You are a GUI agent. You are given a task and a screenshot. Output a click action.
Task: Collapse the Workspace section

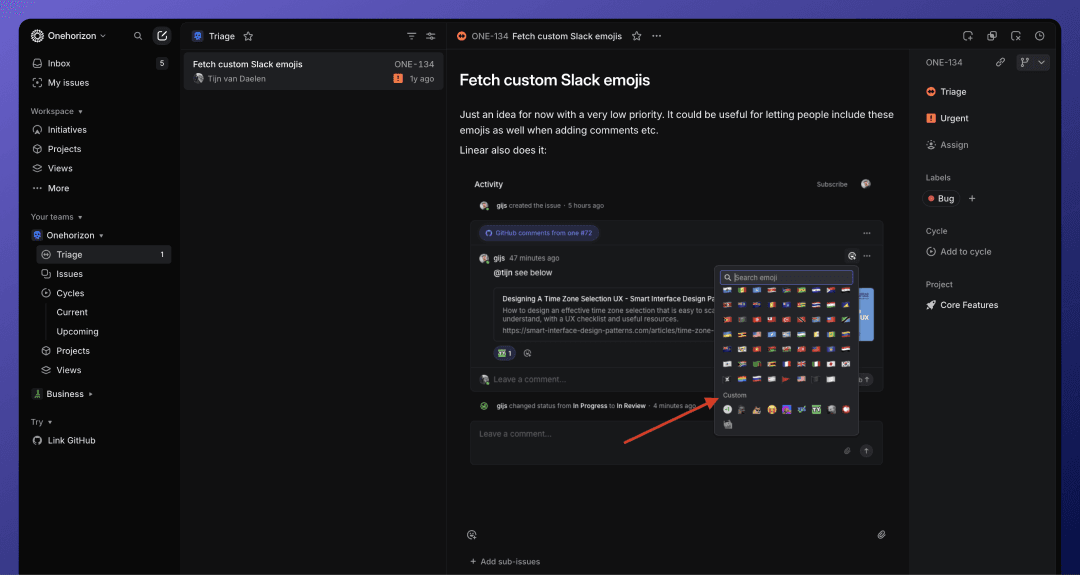(x=56, y=111)
